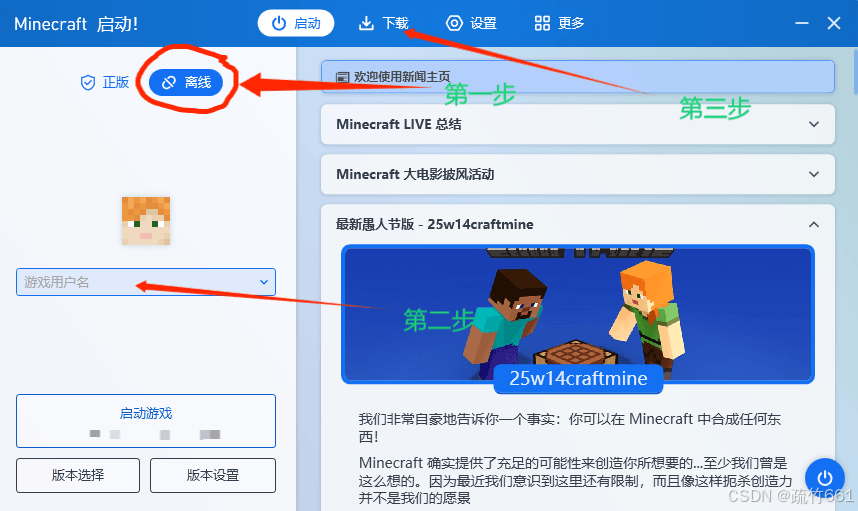Click the round power floating button
Viewport: 858px width, 511px height.
(825, 478)
